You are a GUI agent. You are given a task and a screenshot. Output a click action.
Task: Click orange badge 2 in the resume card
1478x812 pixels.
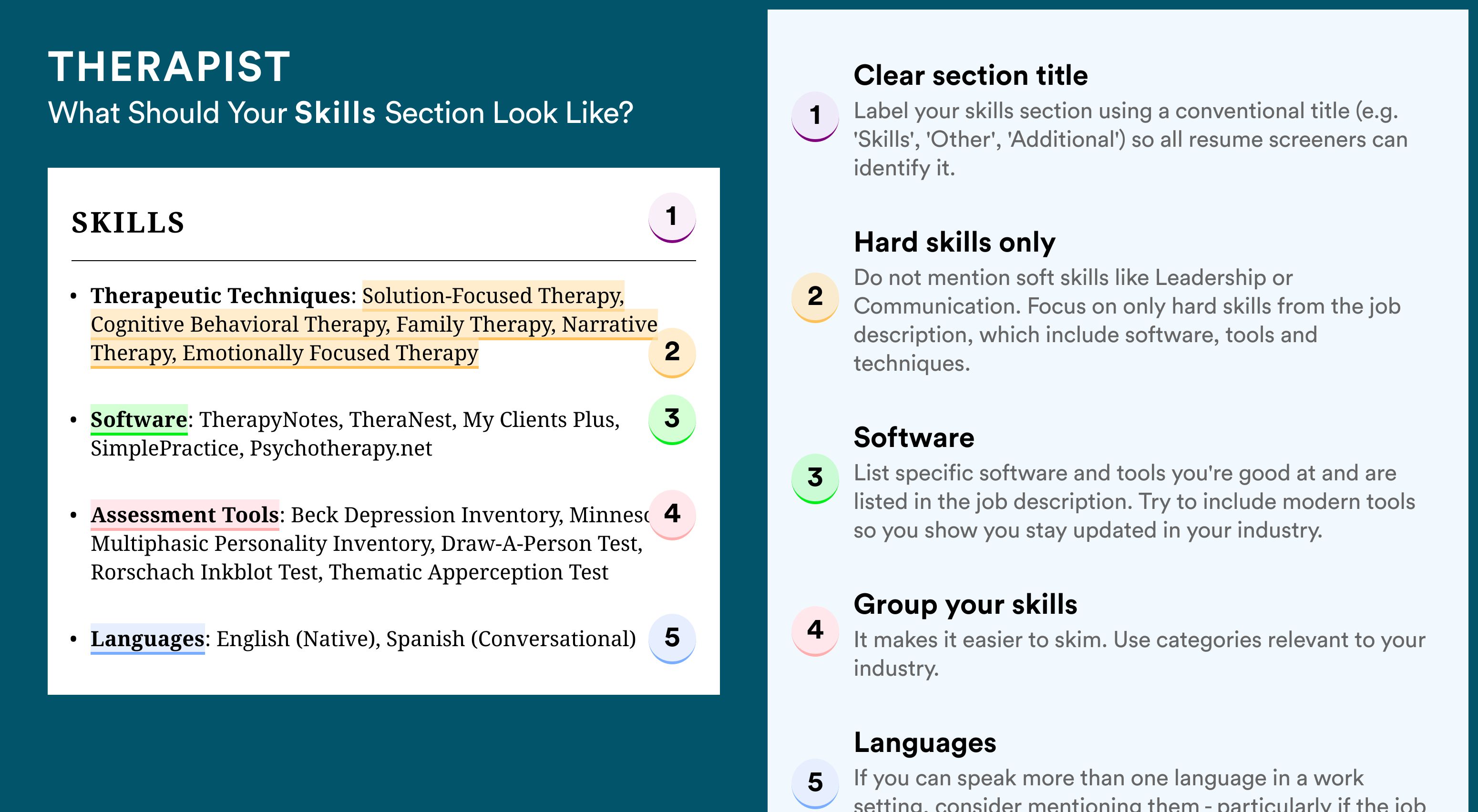click(672, 352)
